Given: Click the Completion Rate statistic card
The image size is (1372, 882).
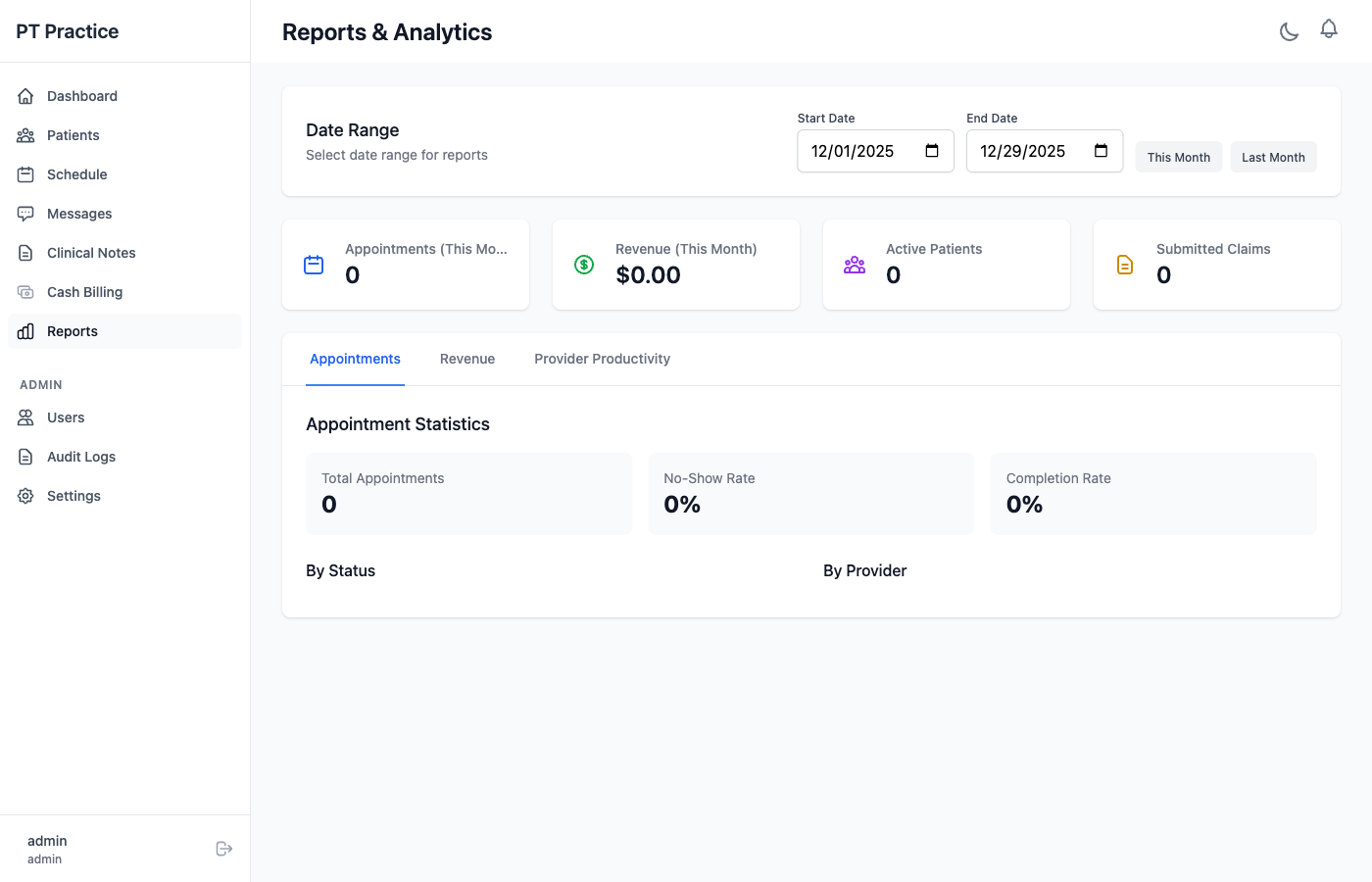Looking at the screenshot, I should pyautogui.click(x=1152, y=493).
